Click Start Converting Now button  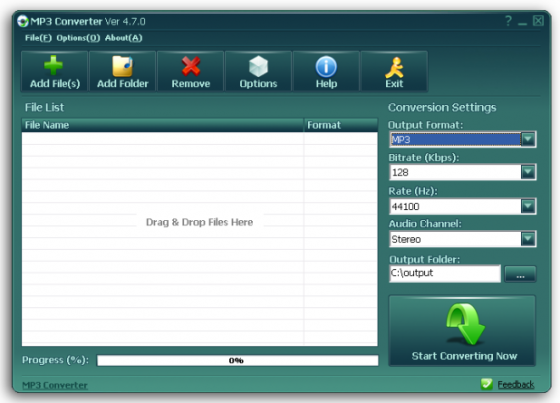click(x=462, y=330)
